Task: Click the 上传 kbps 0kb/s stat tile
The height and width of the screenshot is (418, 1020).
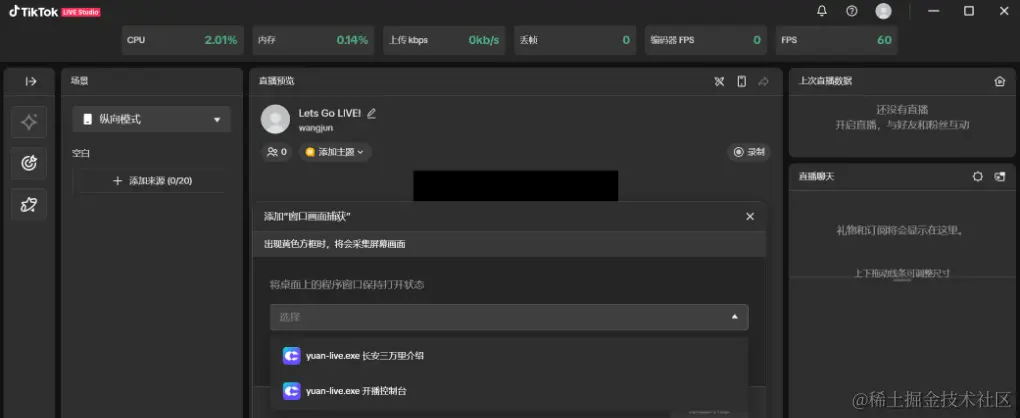Action: 444,40
